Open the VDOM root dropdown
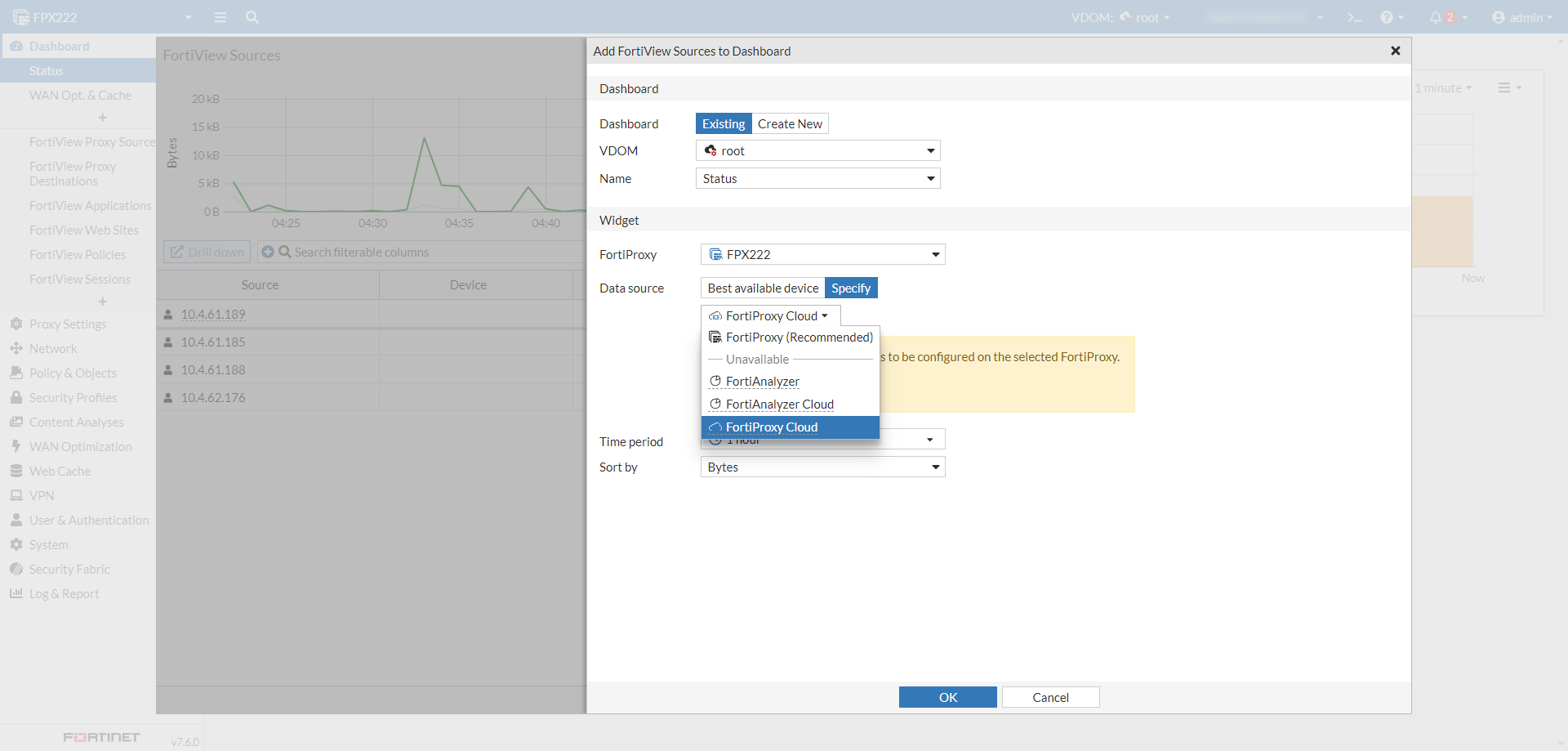 point(817,151)
